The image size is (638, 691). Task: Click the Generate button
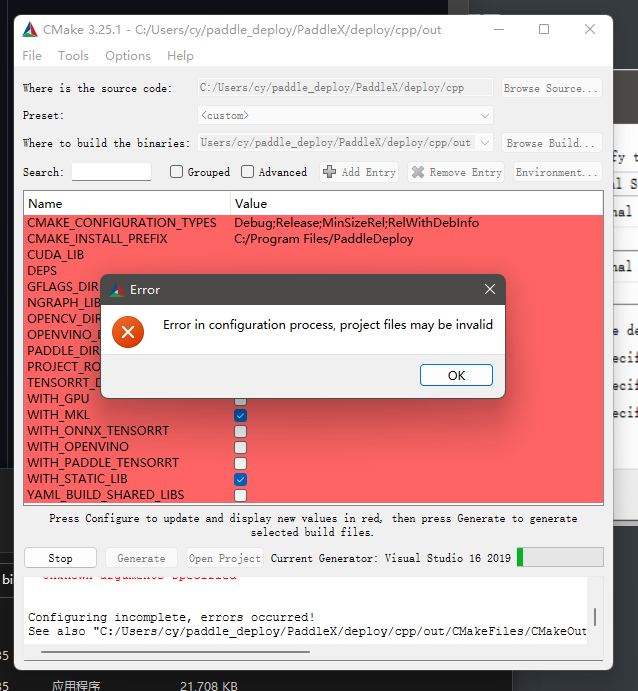click(x=141, y=558)
